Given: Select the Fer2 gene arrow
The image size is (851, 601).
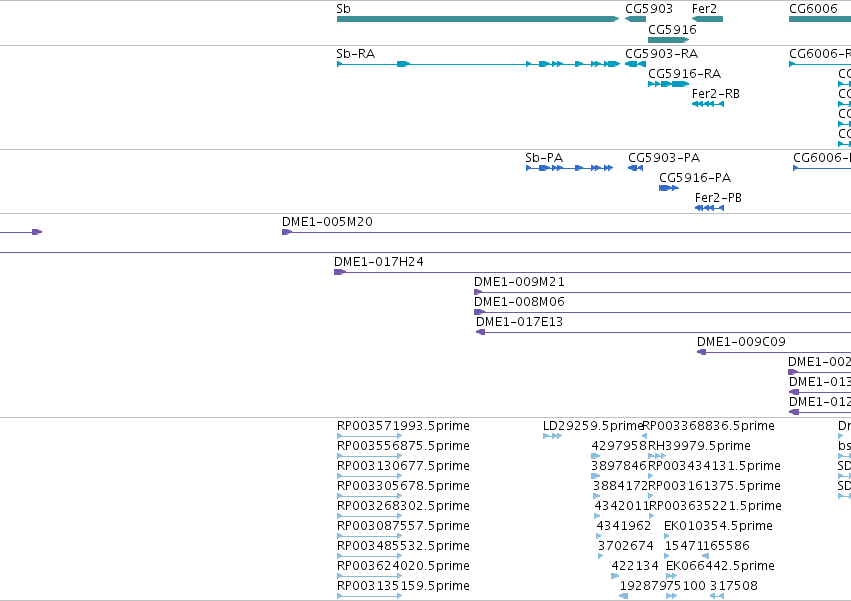Looking at the screenshot, I should (x=707, y=19).
